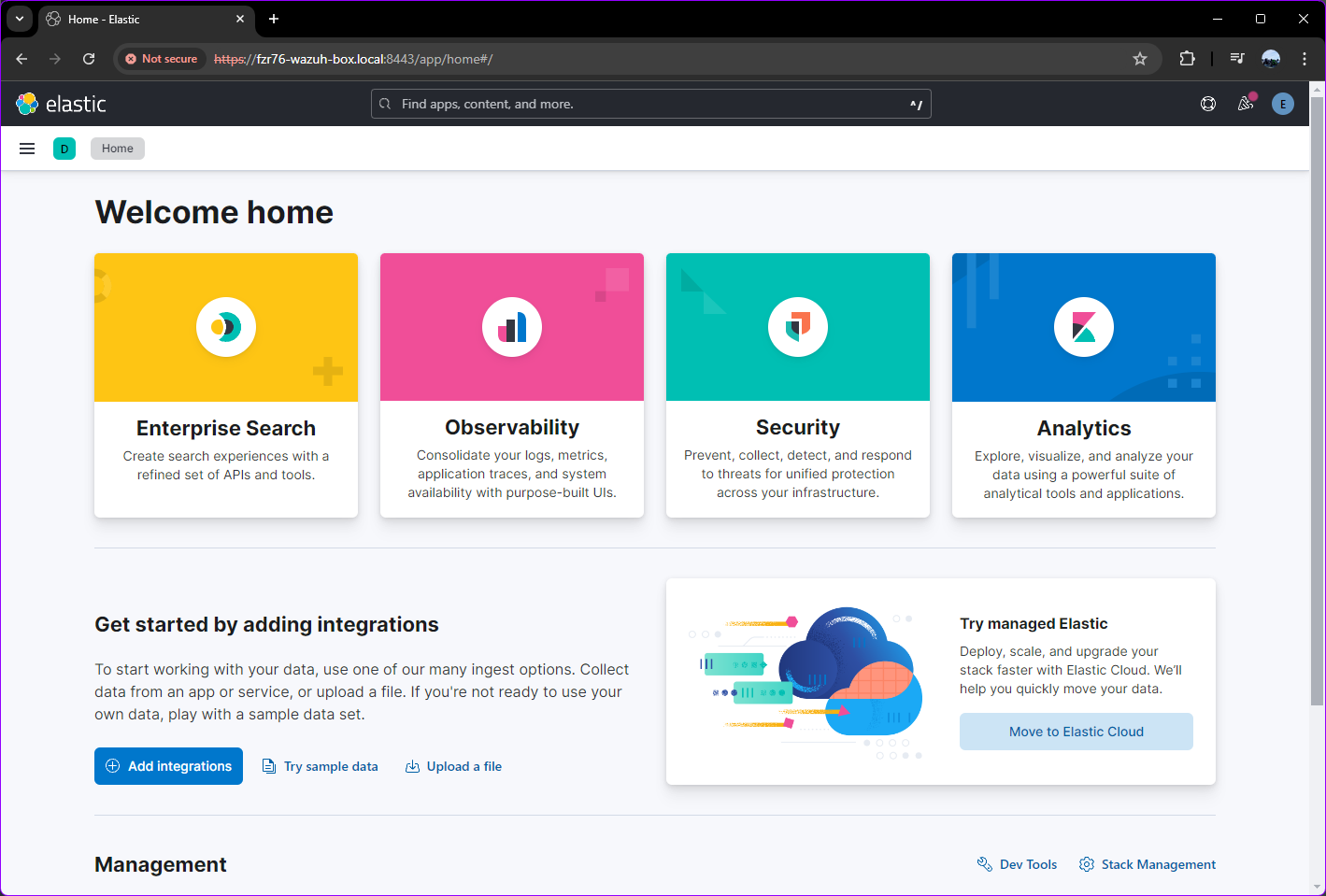Open the Observability card title
Viewport: 1326px width, 896px height.
[x=512, y=427]
